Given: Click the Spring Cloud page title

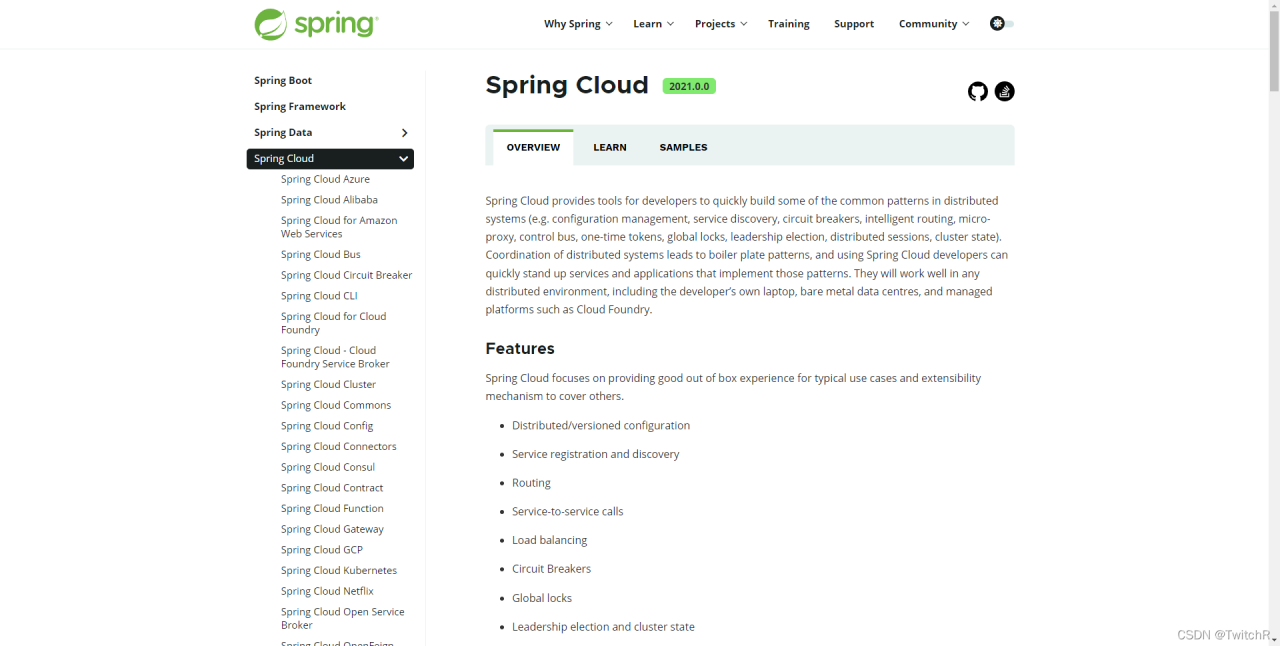Looking at the screenshot, I should [567, 86].
